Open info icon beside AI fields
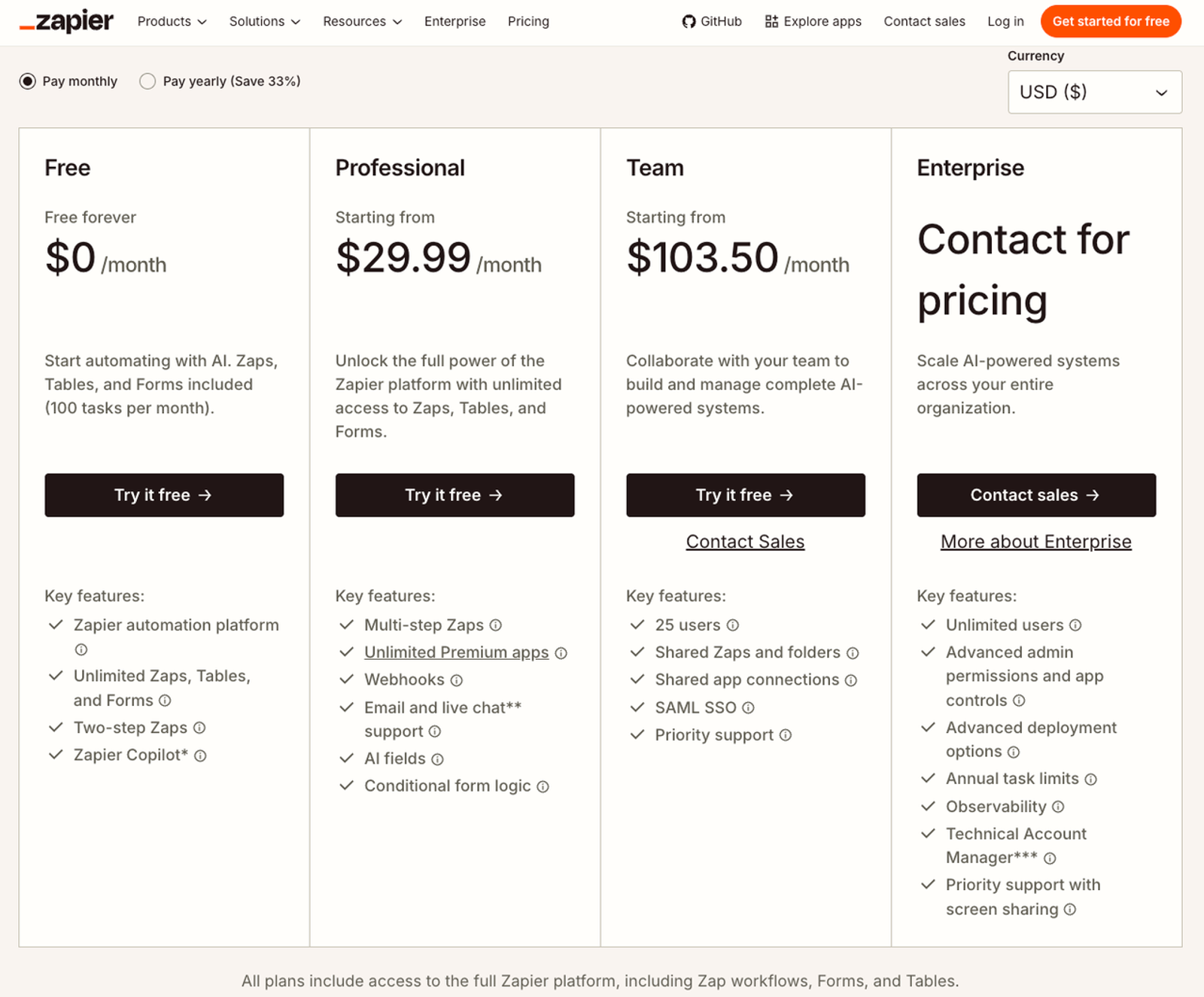Screen dimensions: 1204x997 pyautogui.click(x=437, y=759)
